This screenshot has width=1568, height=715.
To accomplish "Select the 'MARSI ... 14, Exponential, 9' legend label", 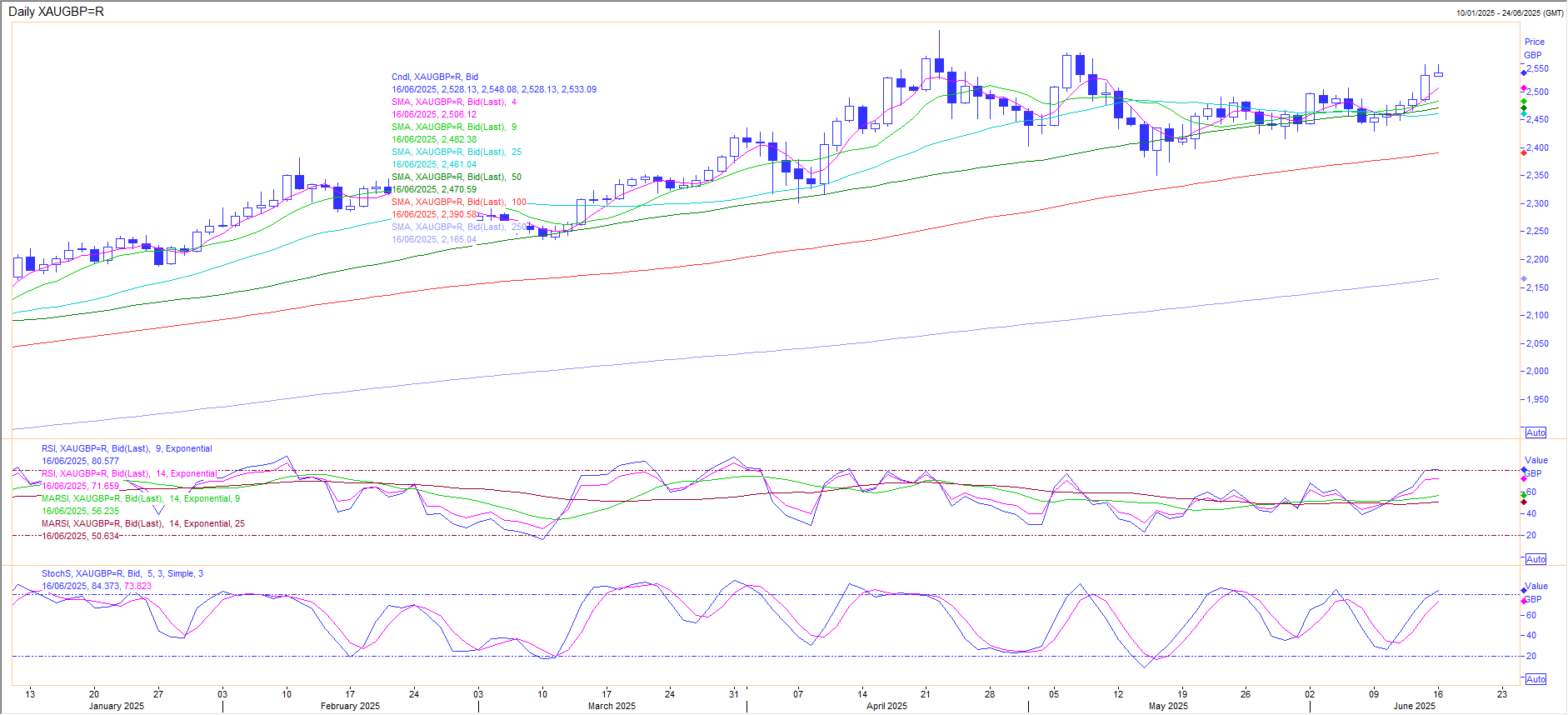I will click(141, 498).
